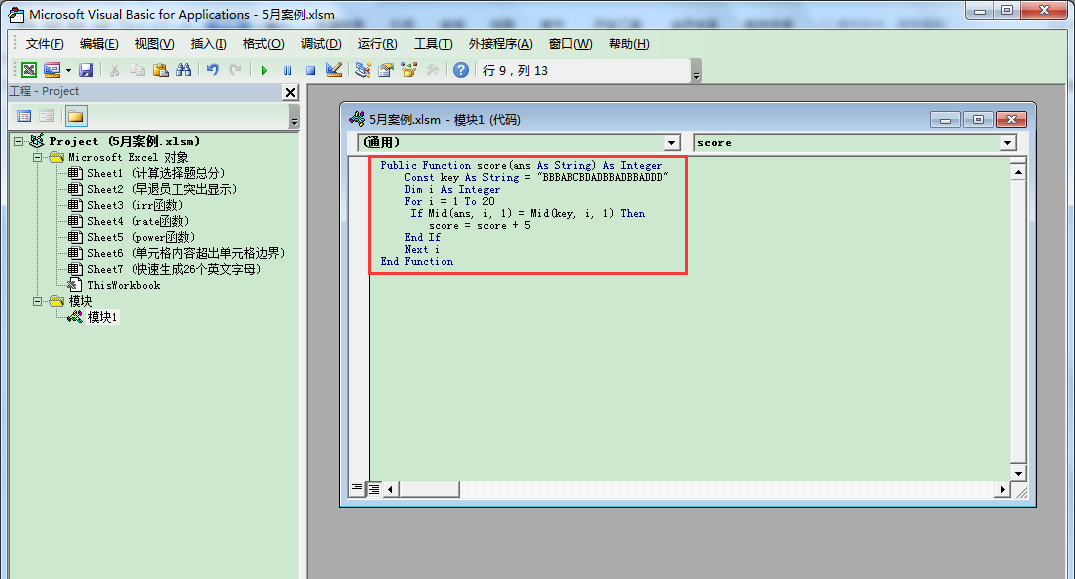Collapse the Project (5月案例.xlsm) node
This screenshot has height=579, width=1075.
point(19,141)
